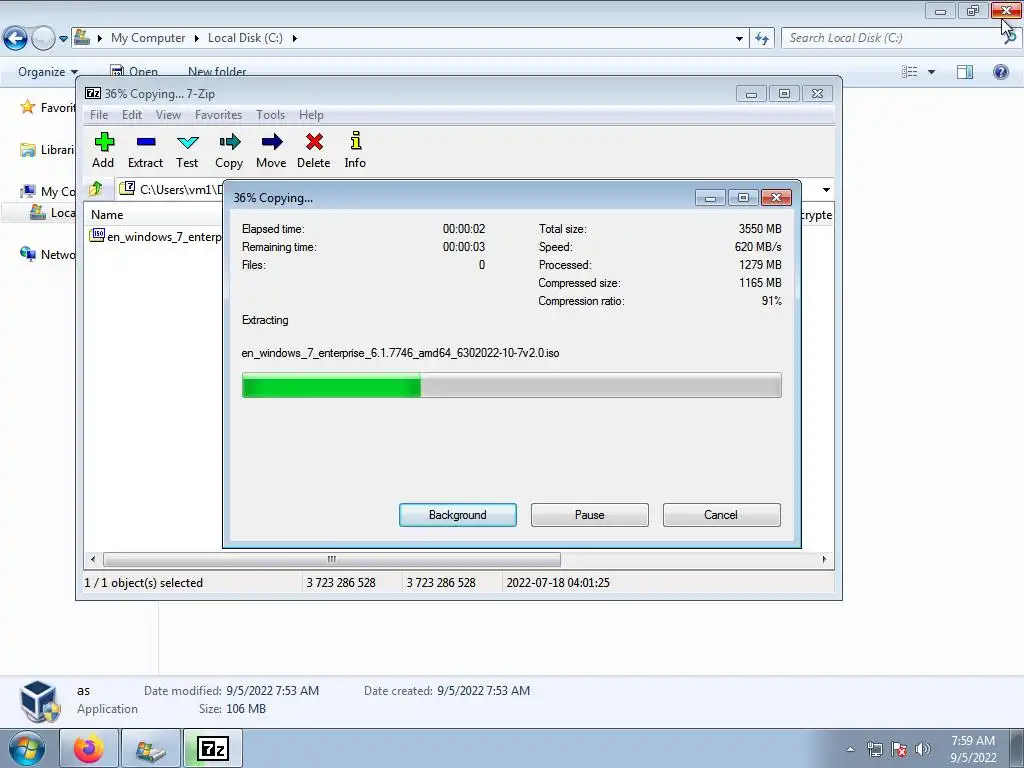Open the Windows Start orb
The width and height of the screenshot is (1024, 768).
pyautogui.click(x=26, y=748)
